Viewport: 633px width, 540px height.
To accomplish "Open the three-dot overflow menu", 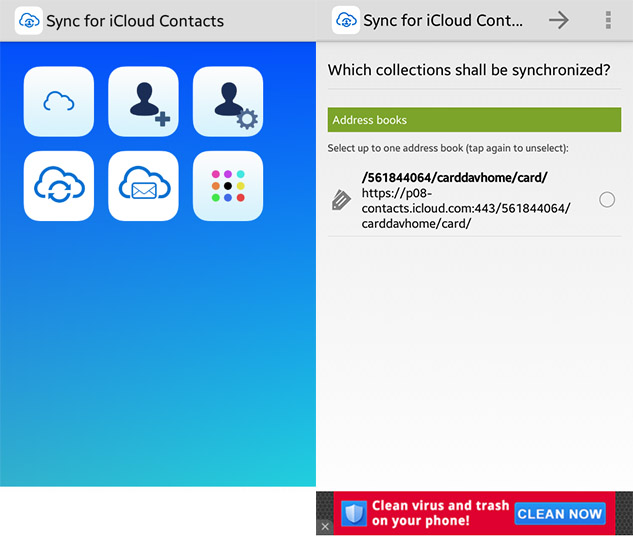I will [x=608, y=20].
